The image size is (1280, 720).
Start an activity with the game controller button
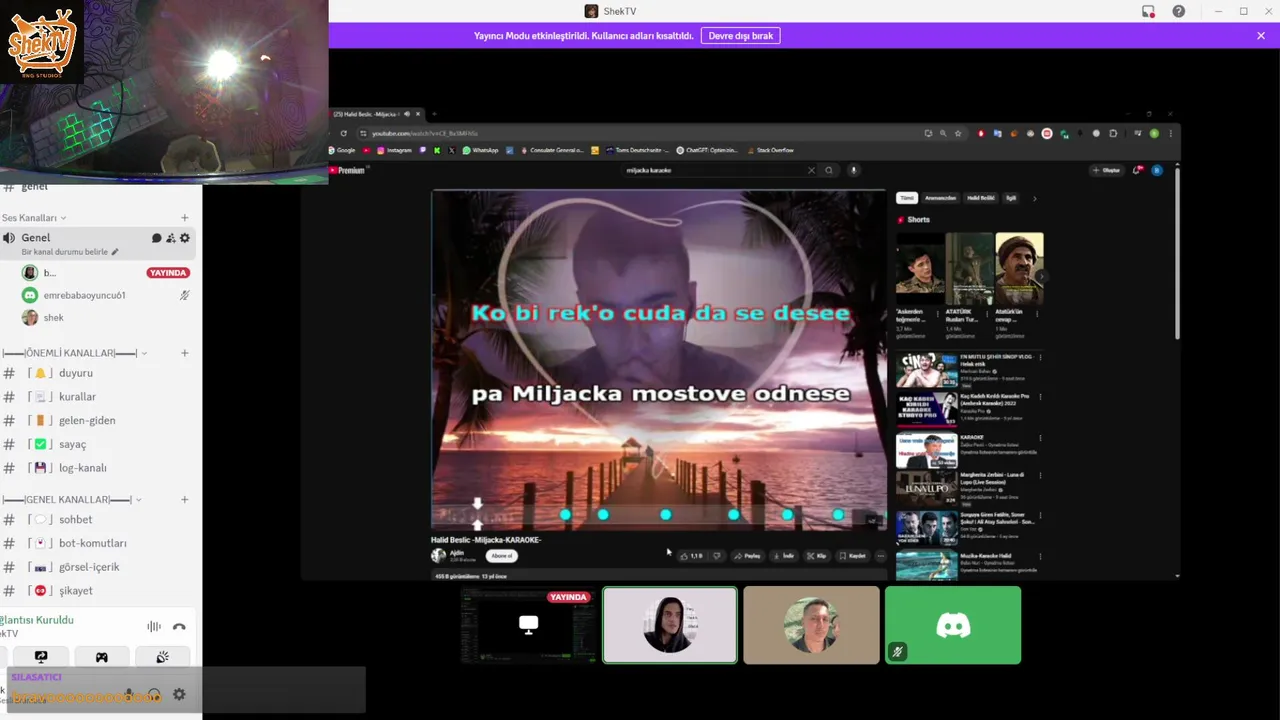[101, 657]
